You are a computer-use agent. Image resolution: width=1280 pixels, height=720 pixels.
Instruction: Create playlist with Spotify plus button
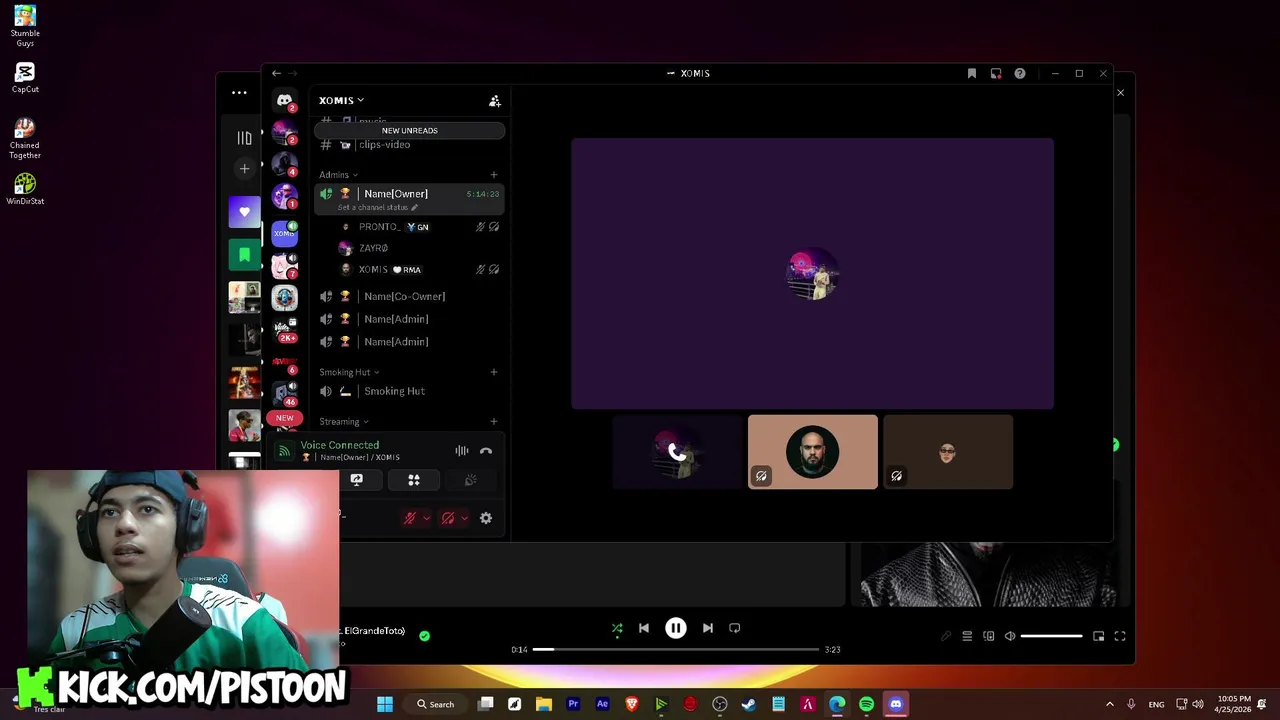tap(244, 169)
